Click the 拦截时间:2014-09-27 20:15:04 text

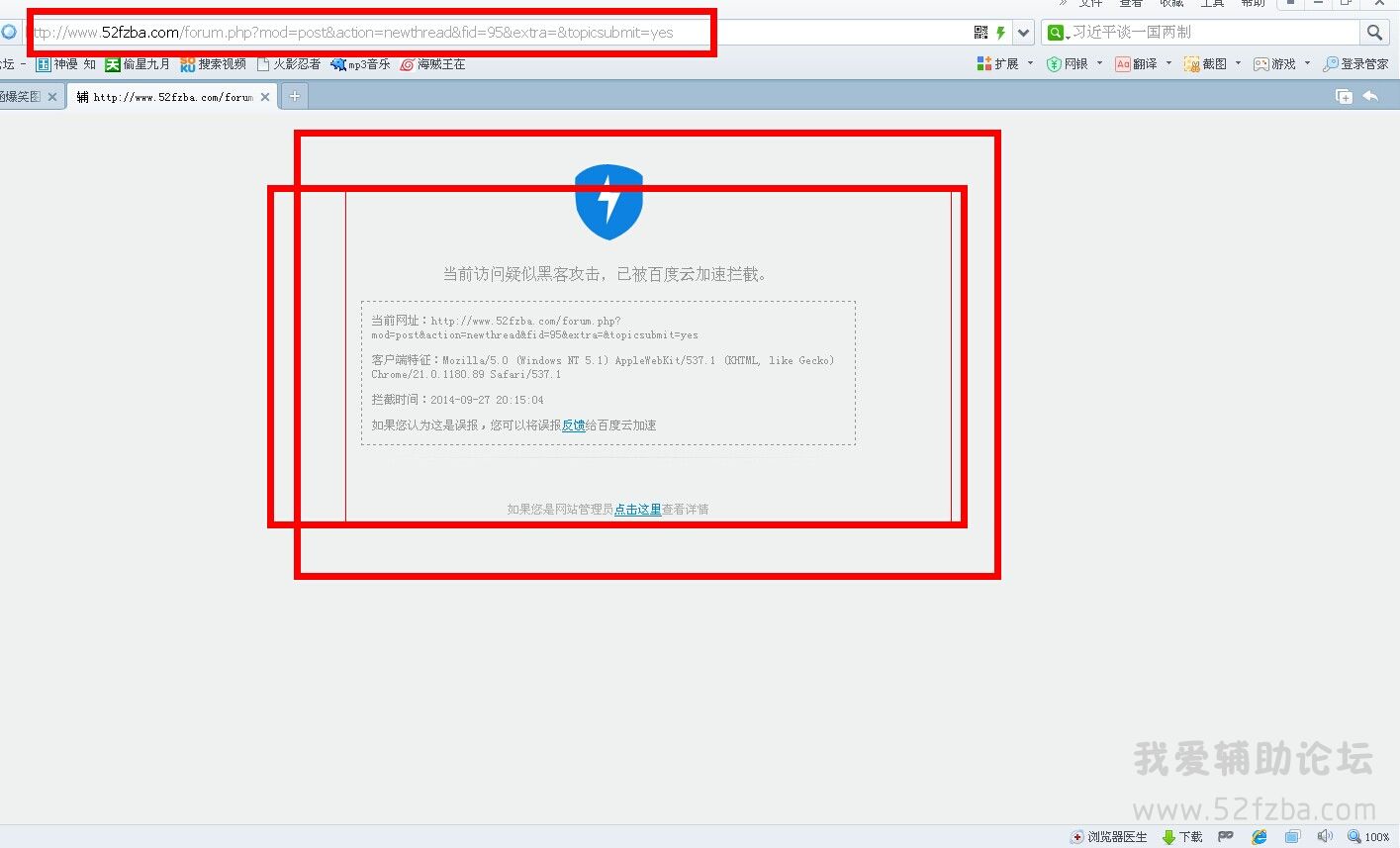tap(458, 400)
